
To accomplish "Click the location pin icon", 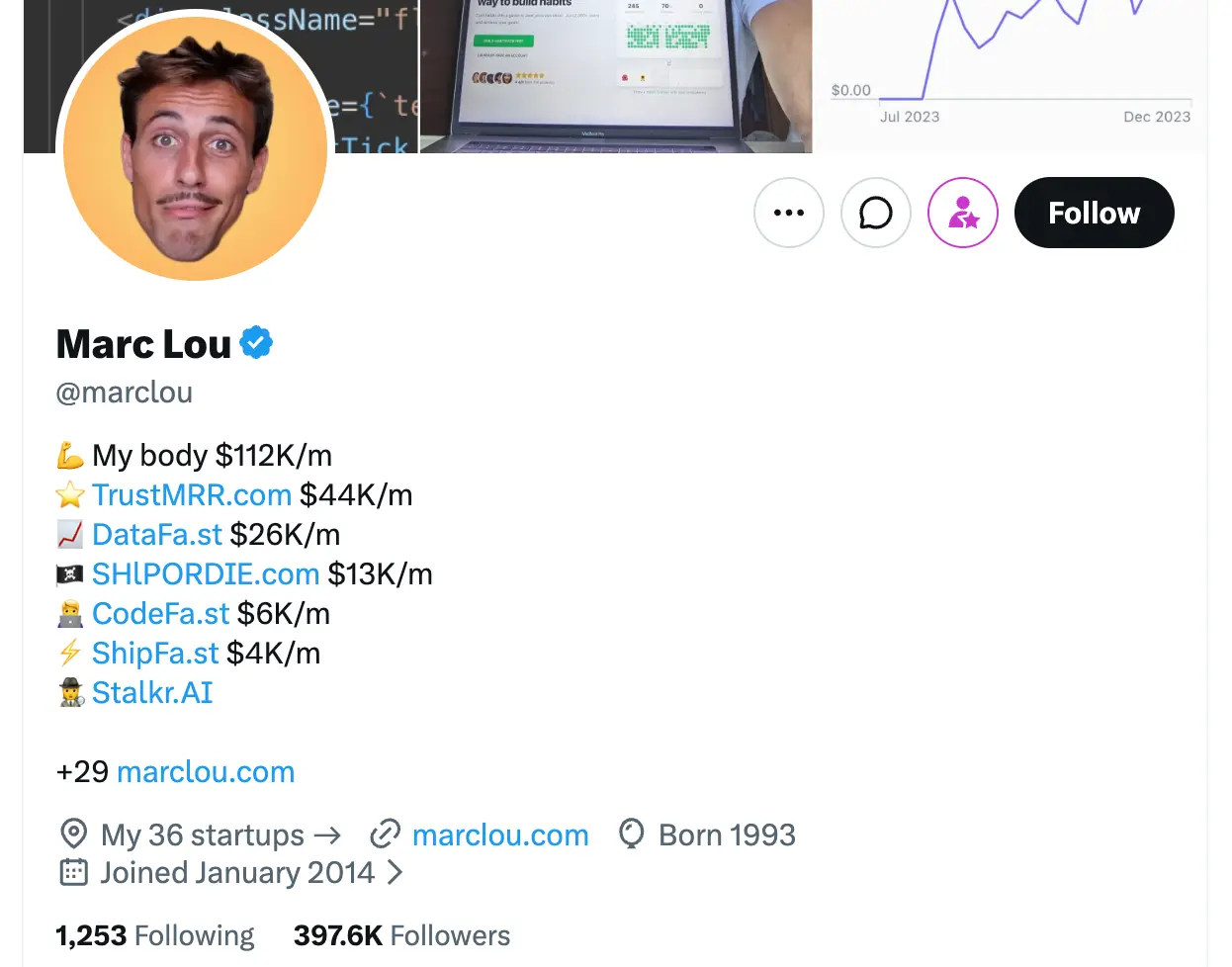I will click(x=74, y=835).
